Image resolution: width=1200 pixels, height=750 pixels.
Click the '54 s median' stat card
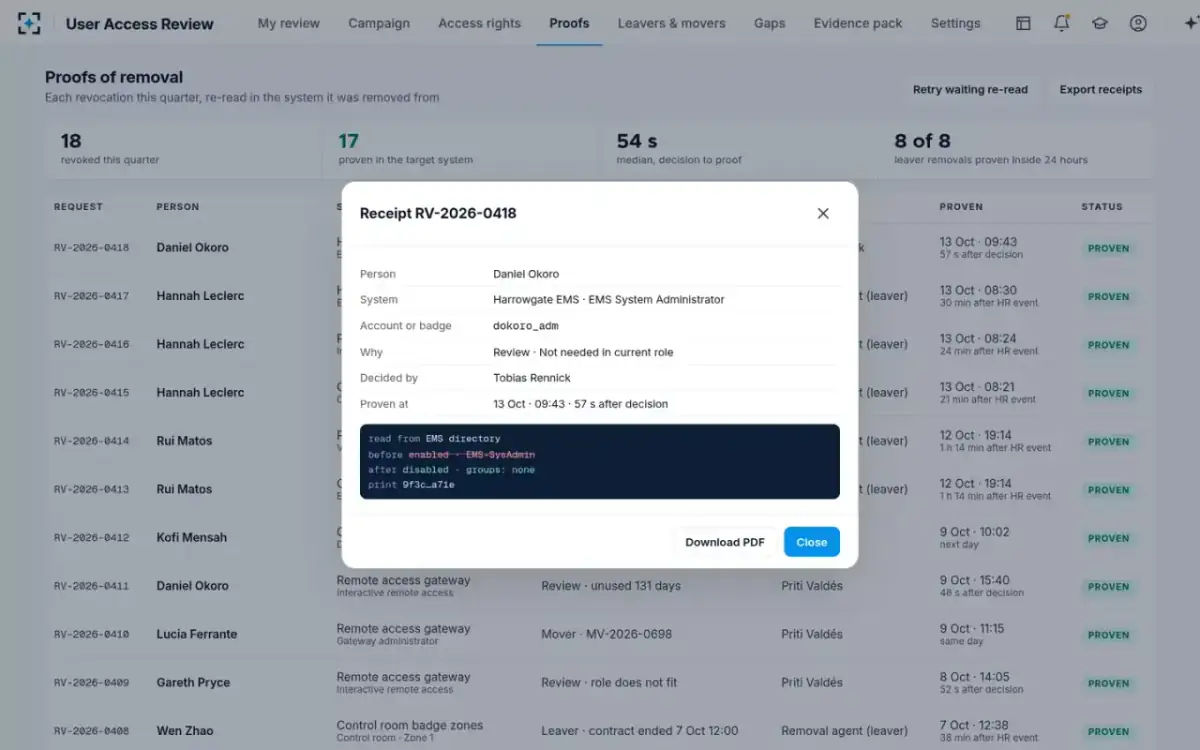(740, 149)
